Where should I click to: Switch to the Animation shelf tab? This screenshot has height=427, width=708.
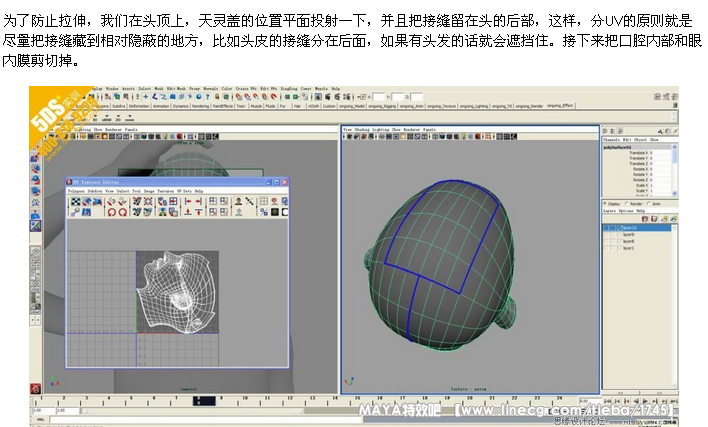point(161,106)
